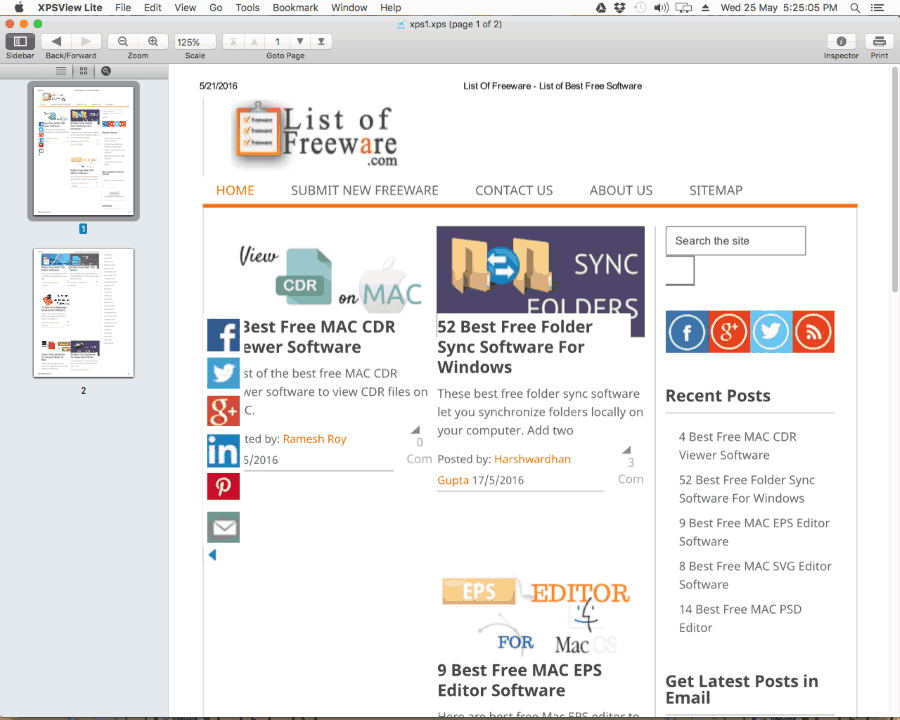Viewport: 900px width, 720px height.
Task: Collapse share bar with blue arrow
Action: click(212, 555)
